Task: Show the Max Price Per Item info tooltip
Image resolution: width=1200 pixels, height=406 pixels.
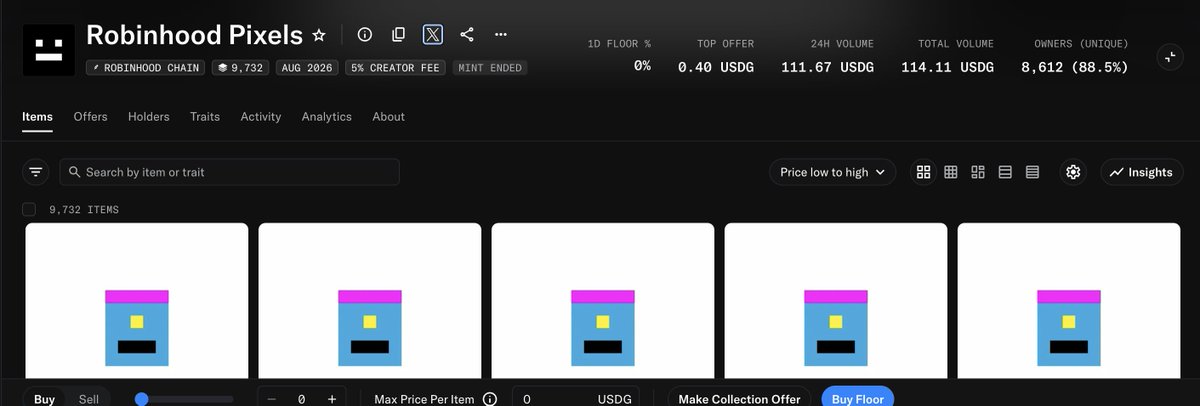Action: (490, 399)
